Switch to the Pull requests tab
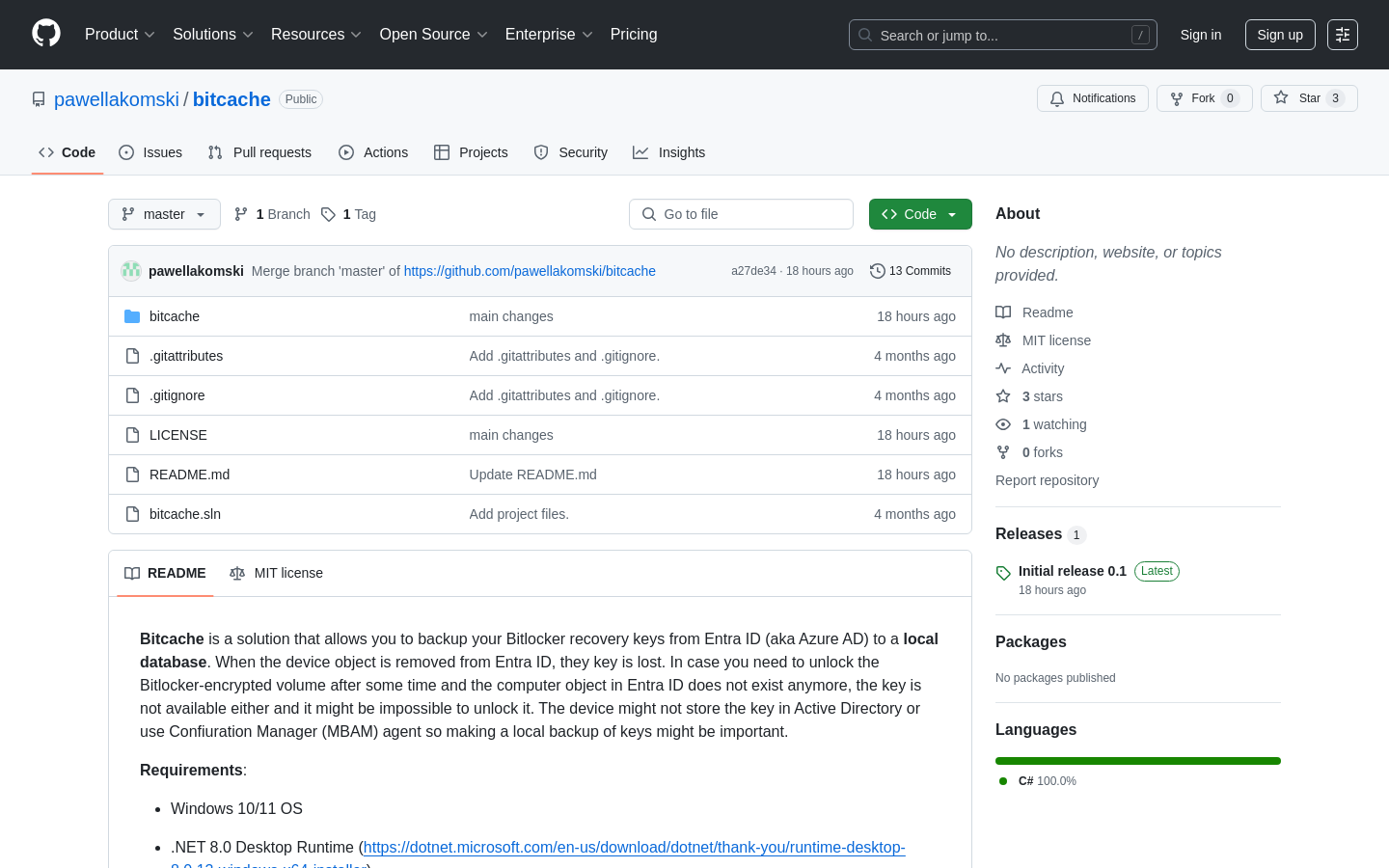Screen dimensions: 1389x868 [x=259, y=152]
